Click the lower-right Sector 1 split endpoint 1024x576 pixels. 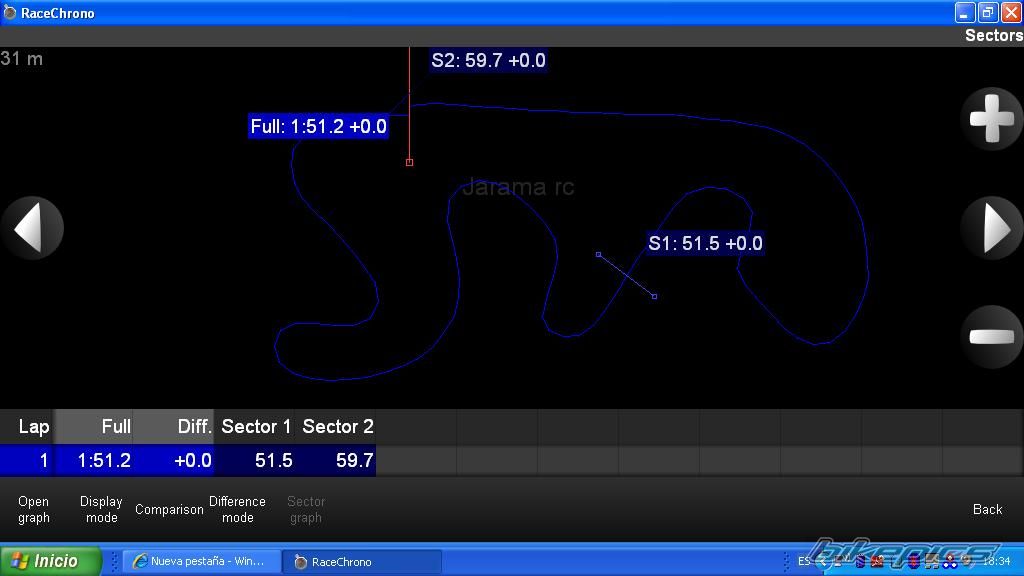[654, 296]
